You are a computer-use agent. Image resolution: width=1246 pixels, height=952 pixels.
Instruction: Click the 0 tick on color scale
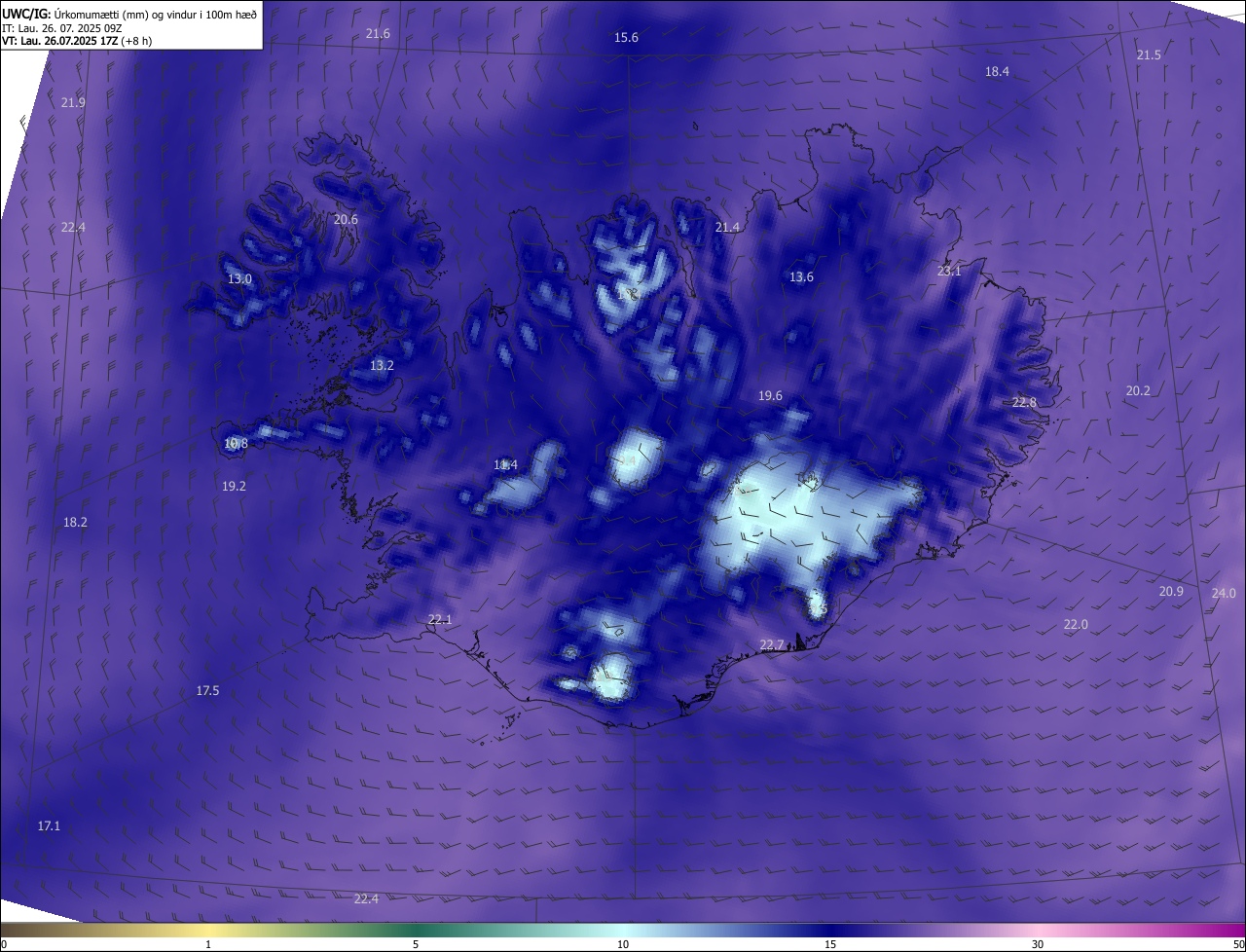pyautogui.click(x=4, y=944)
